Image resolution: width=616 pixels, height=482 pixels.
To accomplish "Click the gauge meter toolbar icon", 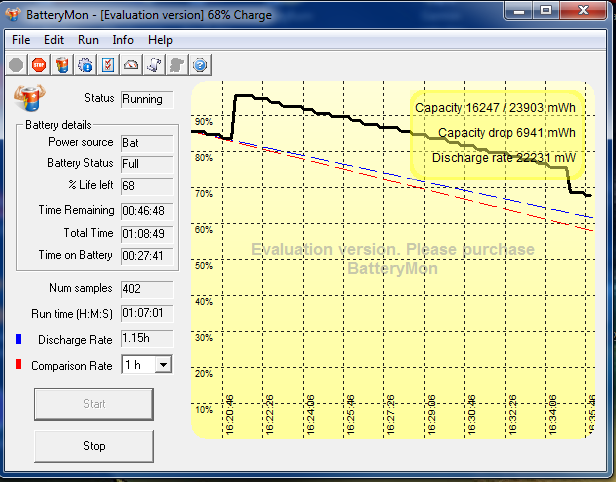I will coord(131,65).
